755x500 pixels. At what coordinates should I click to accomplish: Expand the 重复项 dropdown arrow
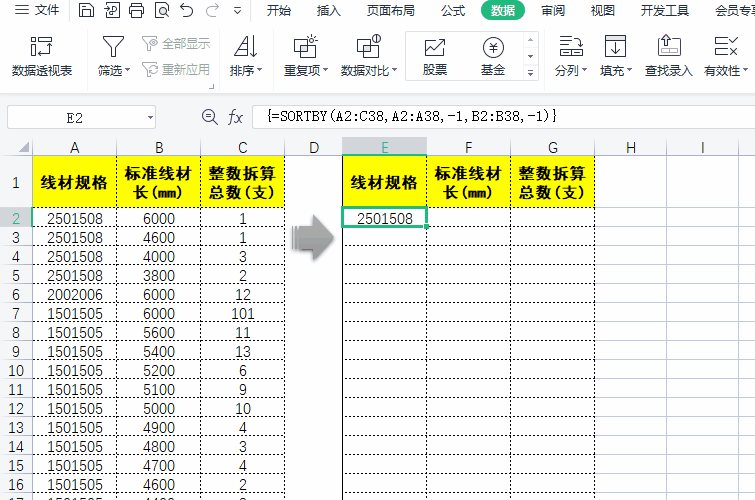(x=325, y=70)
